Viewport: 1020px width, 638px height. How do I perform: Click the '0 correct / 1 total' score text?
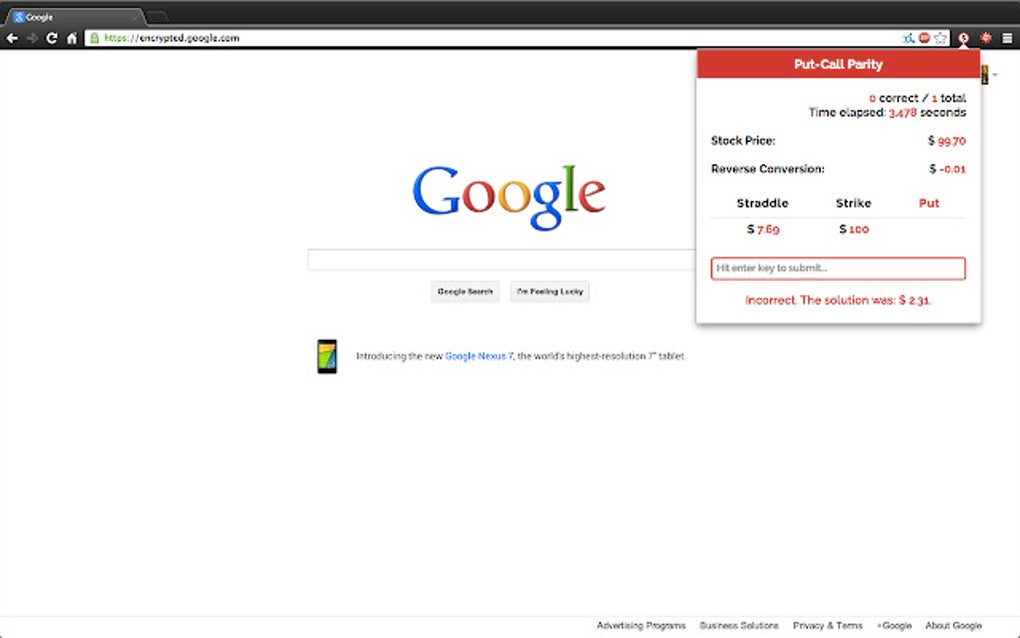[x=917, y=98]
